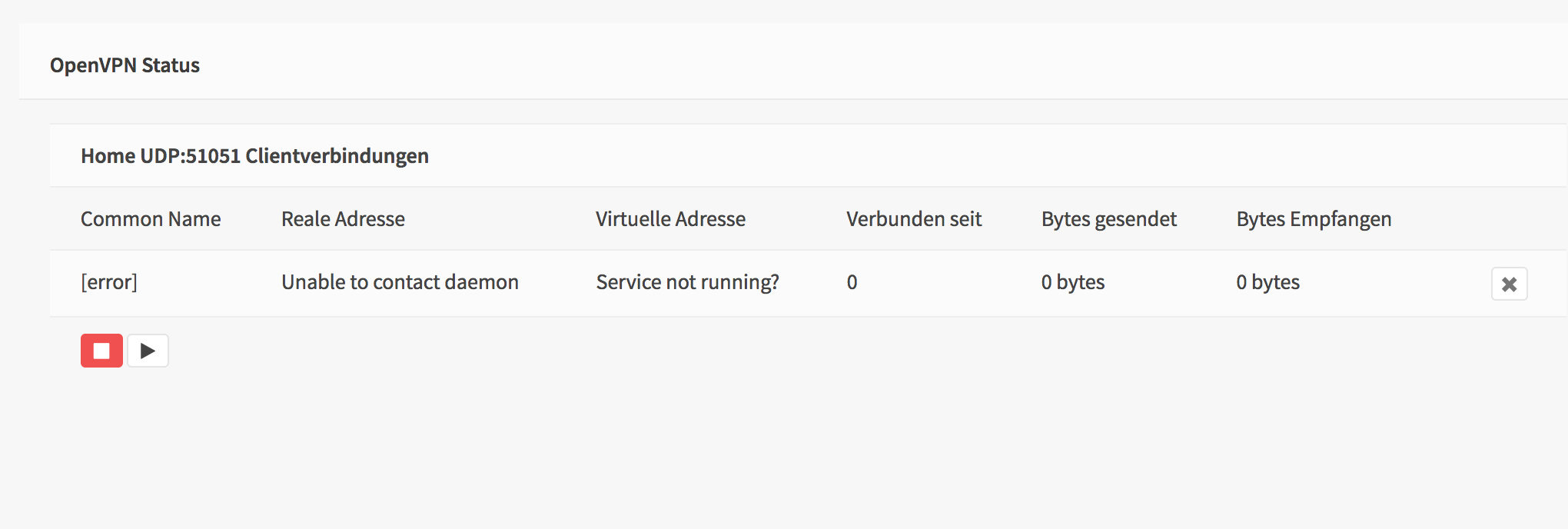The width and height of the screenshot is (1568, 529).
Task: Click the OpenVPN Status widget title
Action: coord(125,65)
